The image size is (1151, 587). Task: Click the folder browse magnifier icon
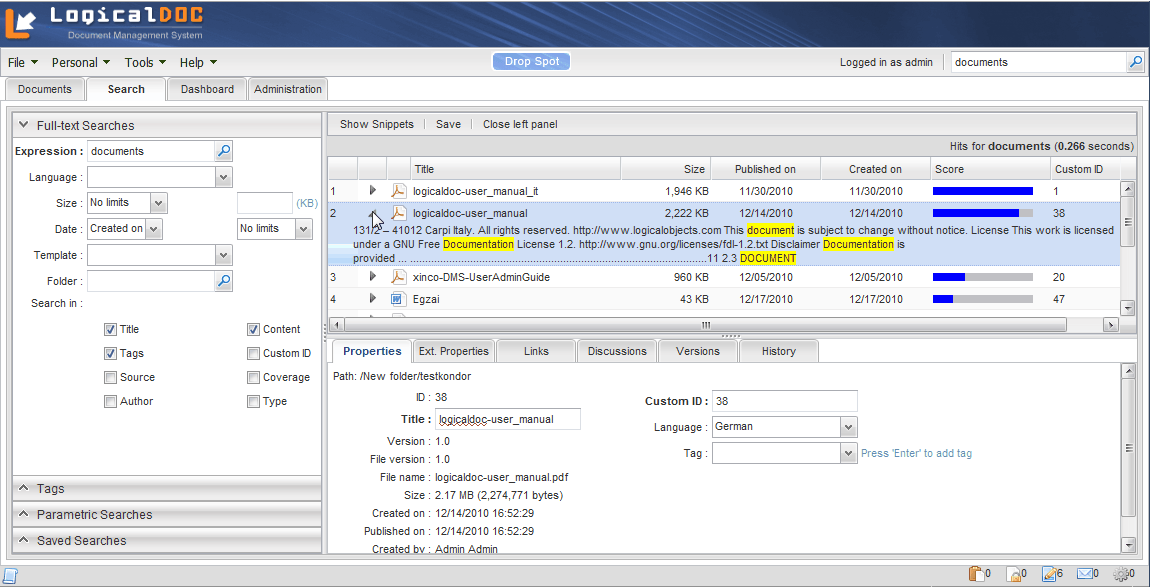(224, 280)
